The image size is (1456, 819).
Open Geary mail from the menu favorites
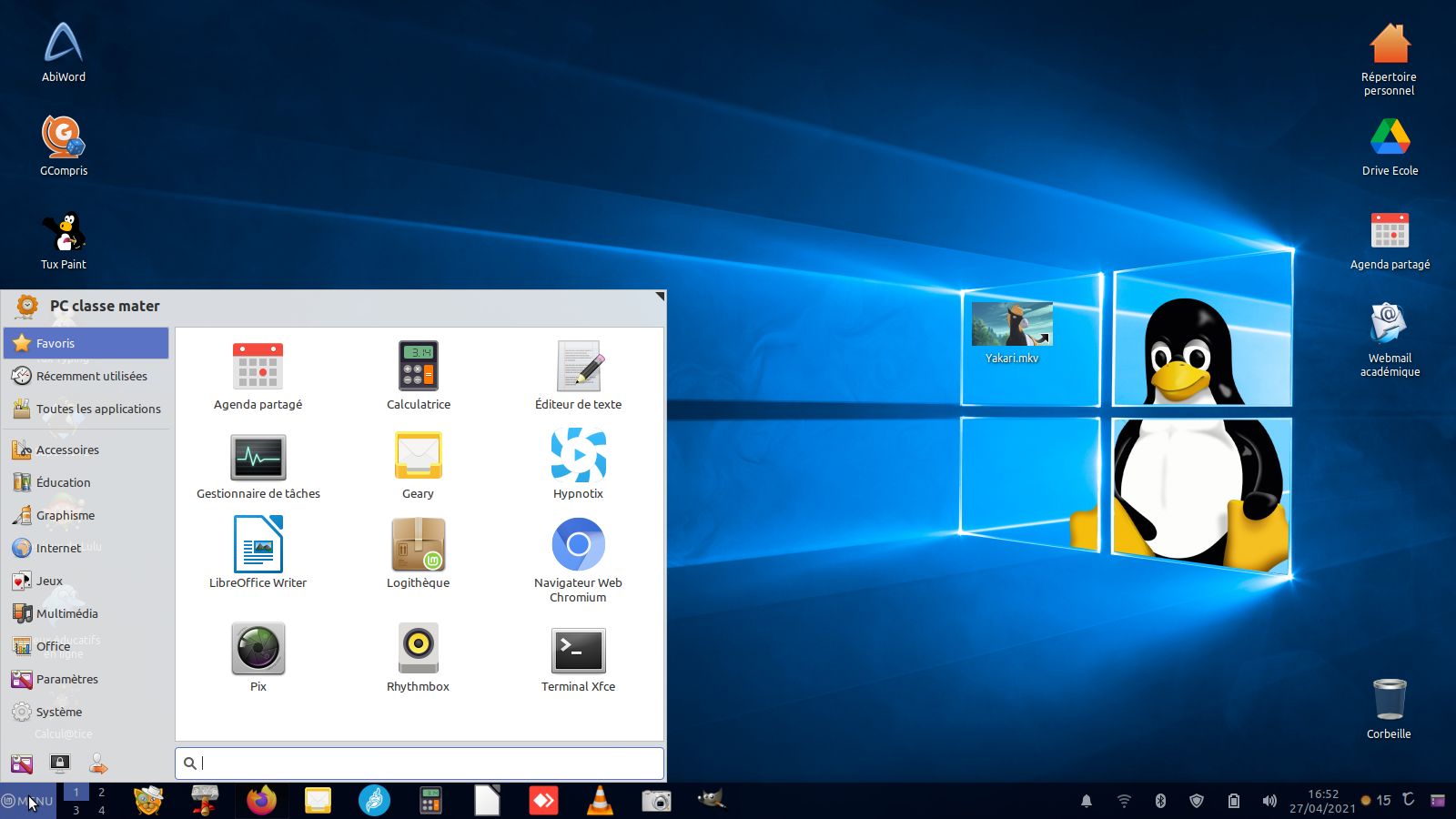(x=419, y=466)
